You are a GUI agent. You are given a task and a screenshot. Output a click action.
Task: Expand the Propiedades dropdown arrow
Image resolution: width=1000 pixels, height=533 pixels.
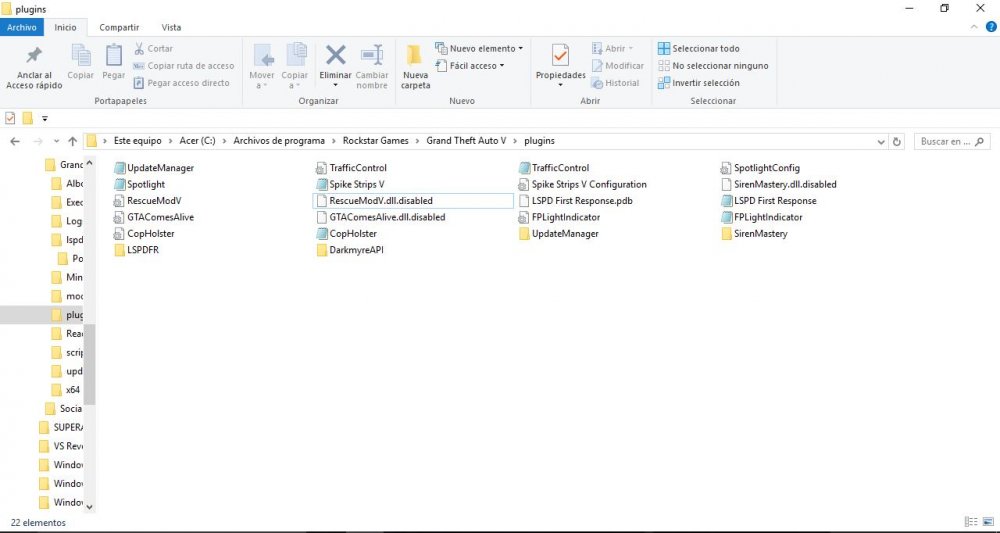pyautogui.click(x=561, y=85)
